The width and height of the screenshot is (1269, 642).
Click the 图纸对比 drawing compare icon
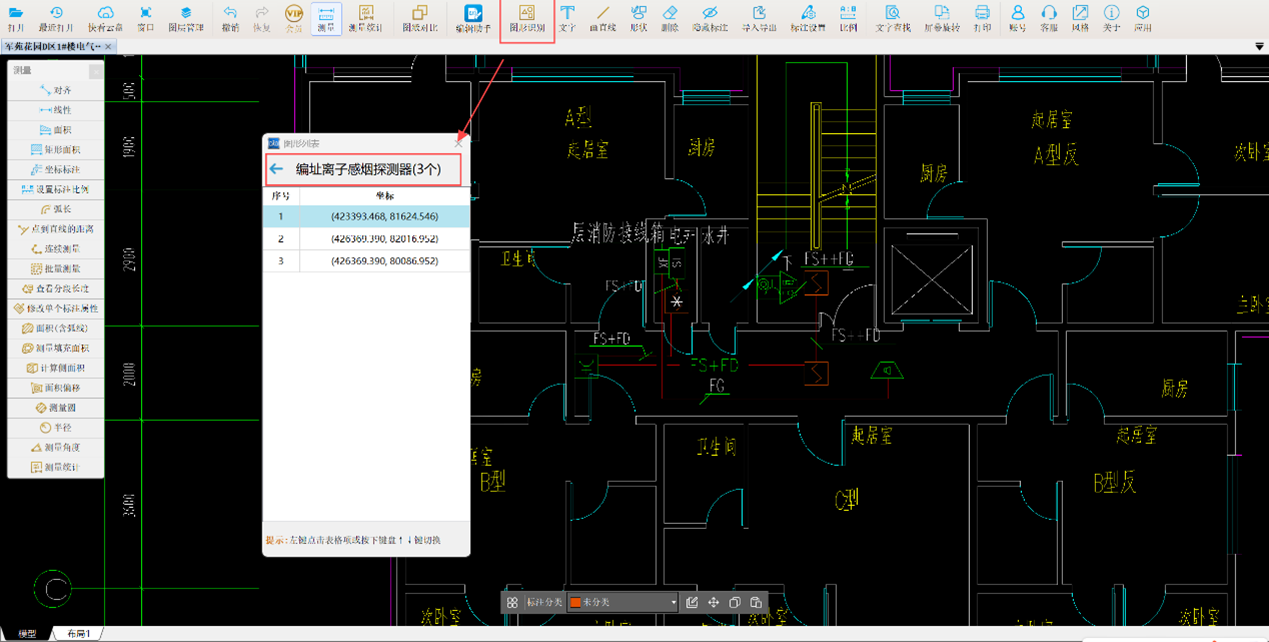point(419,18)
